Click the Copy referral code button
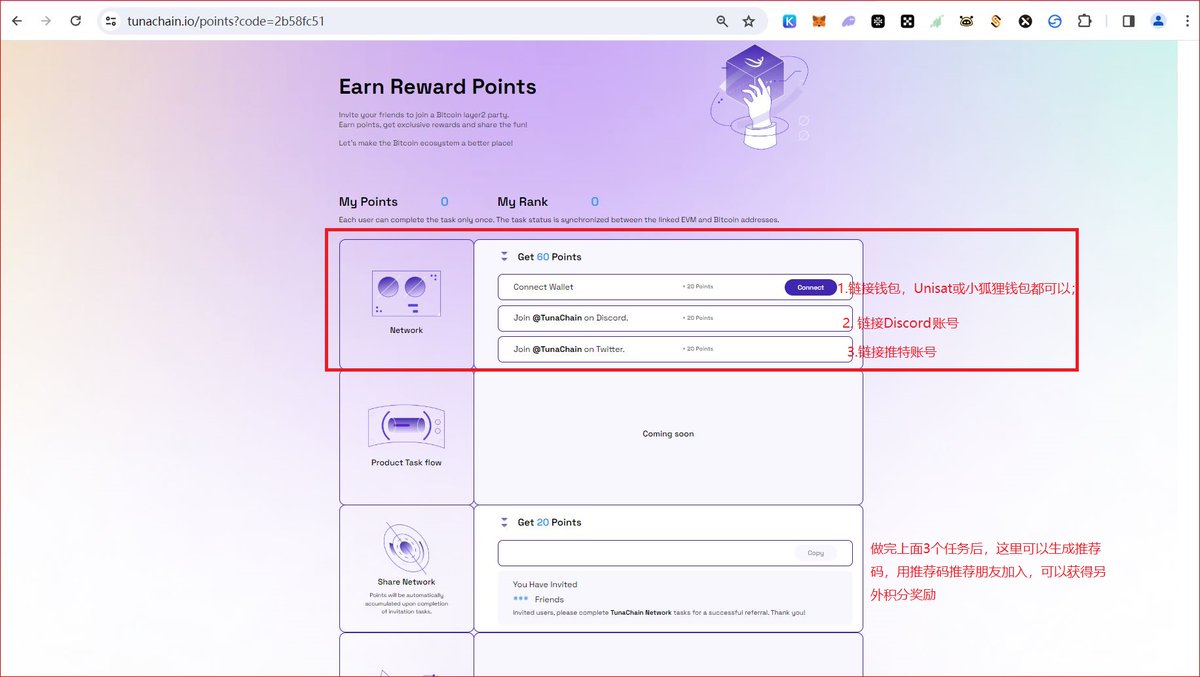Screen dimensions: 1200x677 816,553
